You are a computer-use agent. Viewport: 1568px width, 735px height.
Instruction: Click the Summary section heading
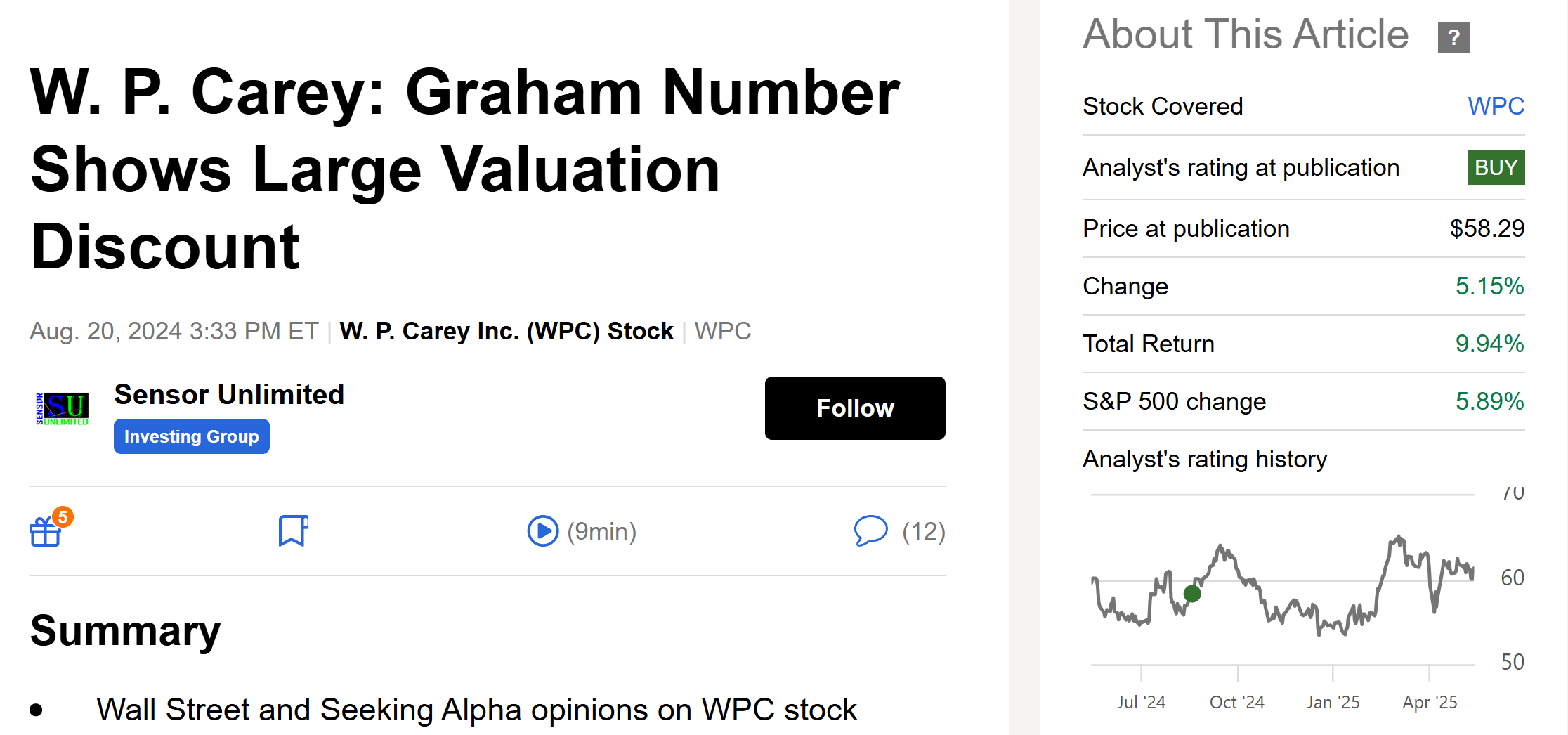pyautogui.click(x=125, y=630)
